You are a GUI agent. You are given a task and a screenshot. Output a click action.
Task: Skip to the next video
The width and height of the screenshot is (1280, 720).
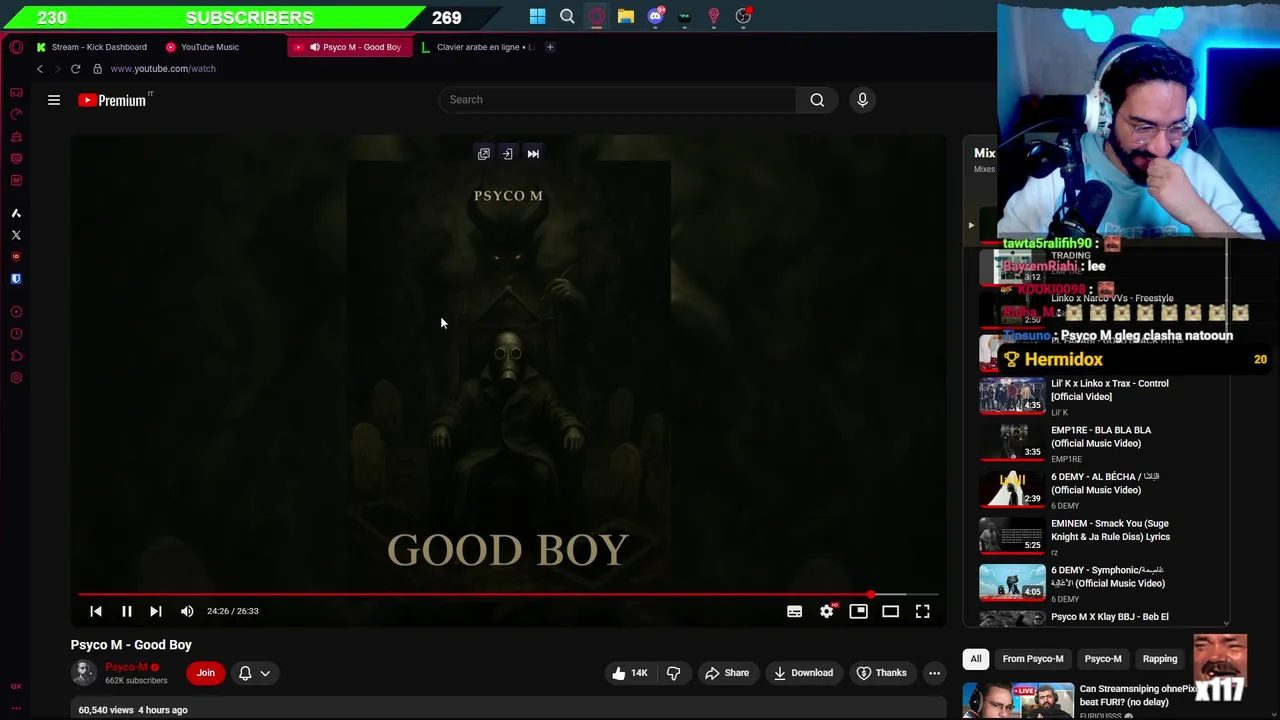click(x=156, y=611)
